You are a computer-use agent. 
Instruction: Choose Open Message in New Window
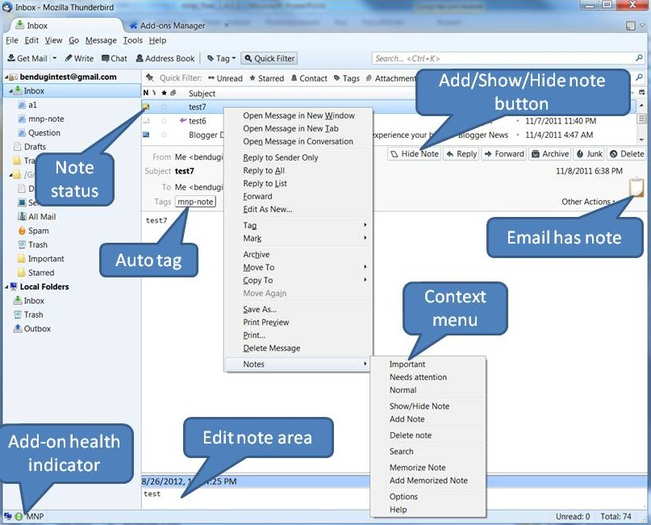pos(299,116)
